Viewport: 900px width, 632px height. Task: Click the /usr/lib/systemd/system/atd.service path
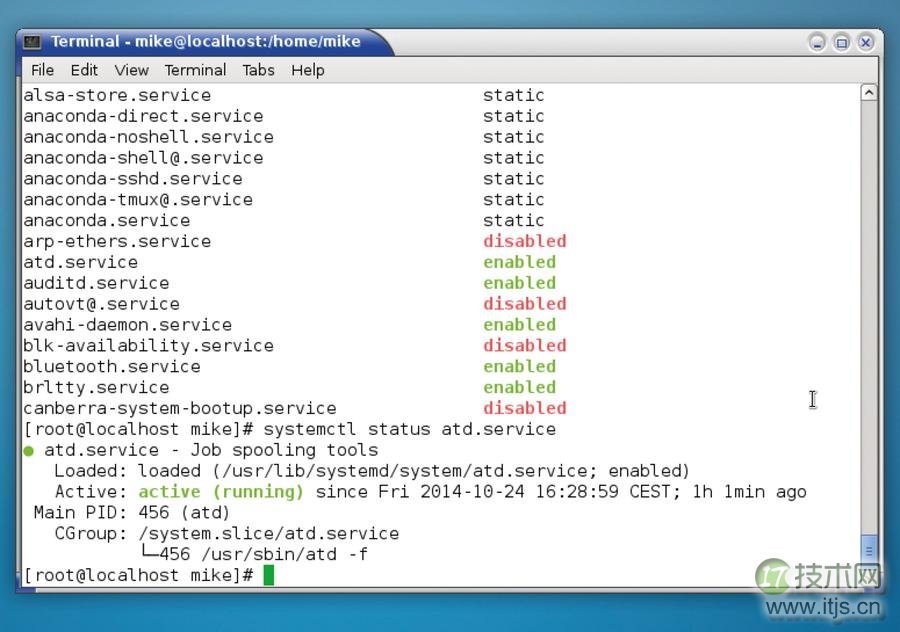[x=405, y=471]
